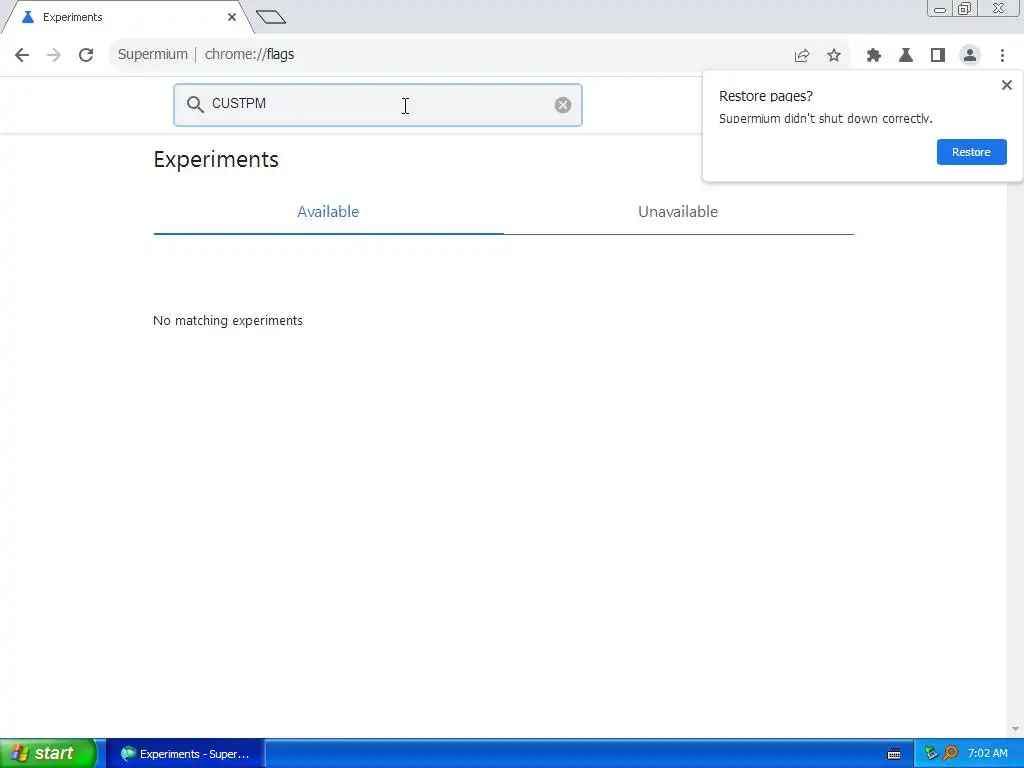Click the No matching experiments message

[x=228, y=321]
